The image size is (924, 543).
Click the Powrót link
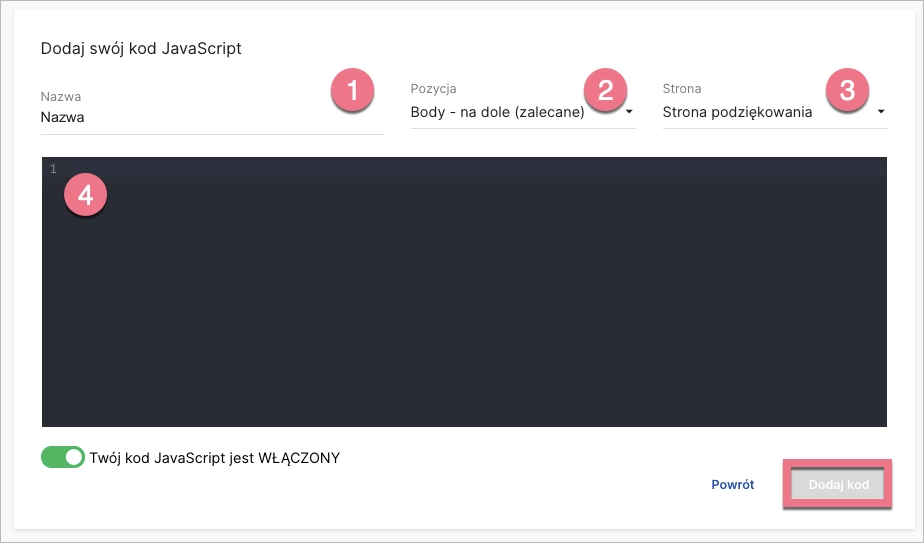732,485
